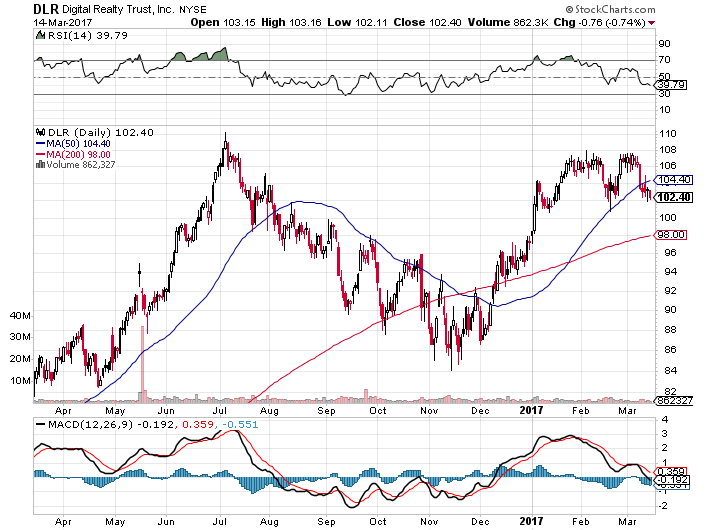The height and width of the screenshot is (530, 707).
Task: Click the 102.40 last price tag
Action: (674, 197)
